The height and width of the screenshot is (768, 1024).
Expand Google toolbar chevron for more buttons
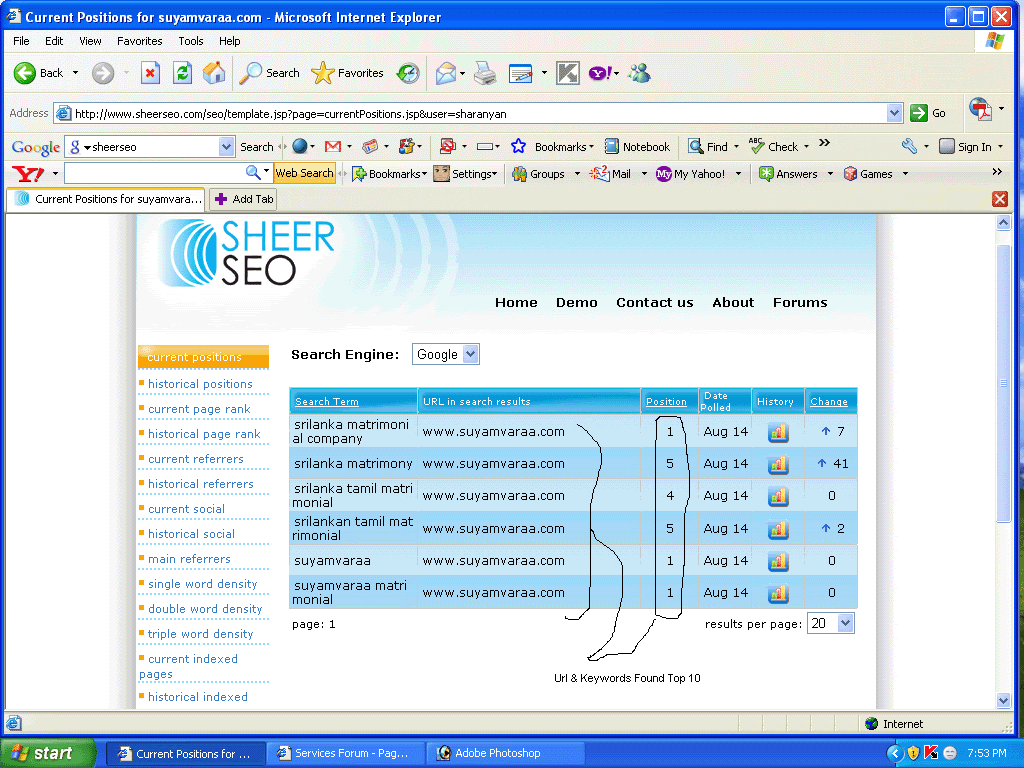point(825,143)
